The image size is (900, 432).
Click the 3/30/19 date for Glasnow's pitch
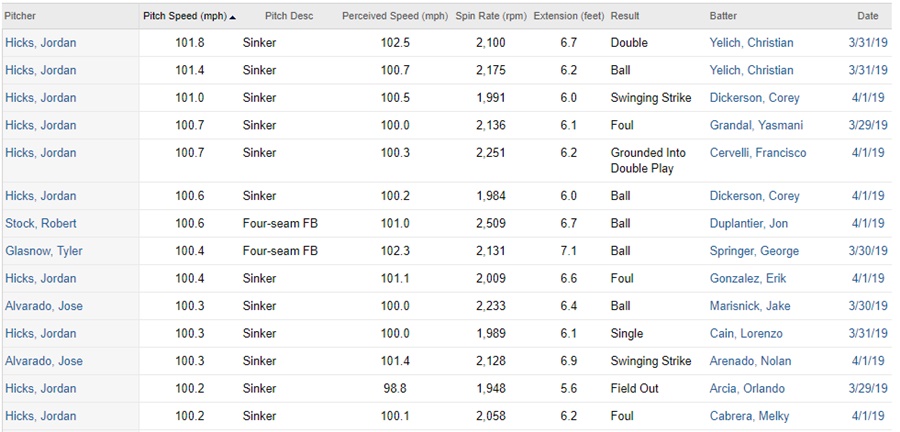coord(866,251)
